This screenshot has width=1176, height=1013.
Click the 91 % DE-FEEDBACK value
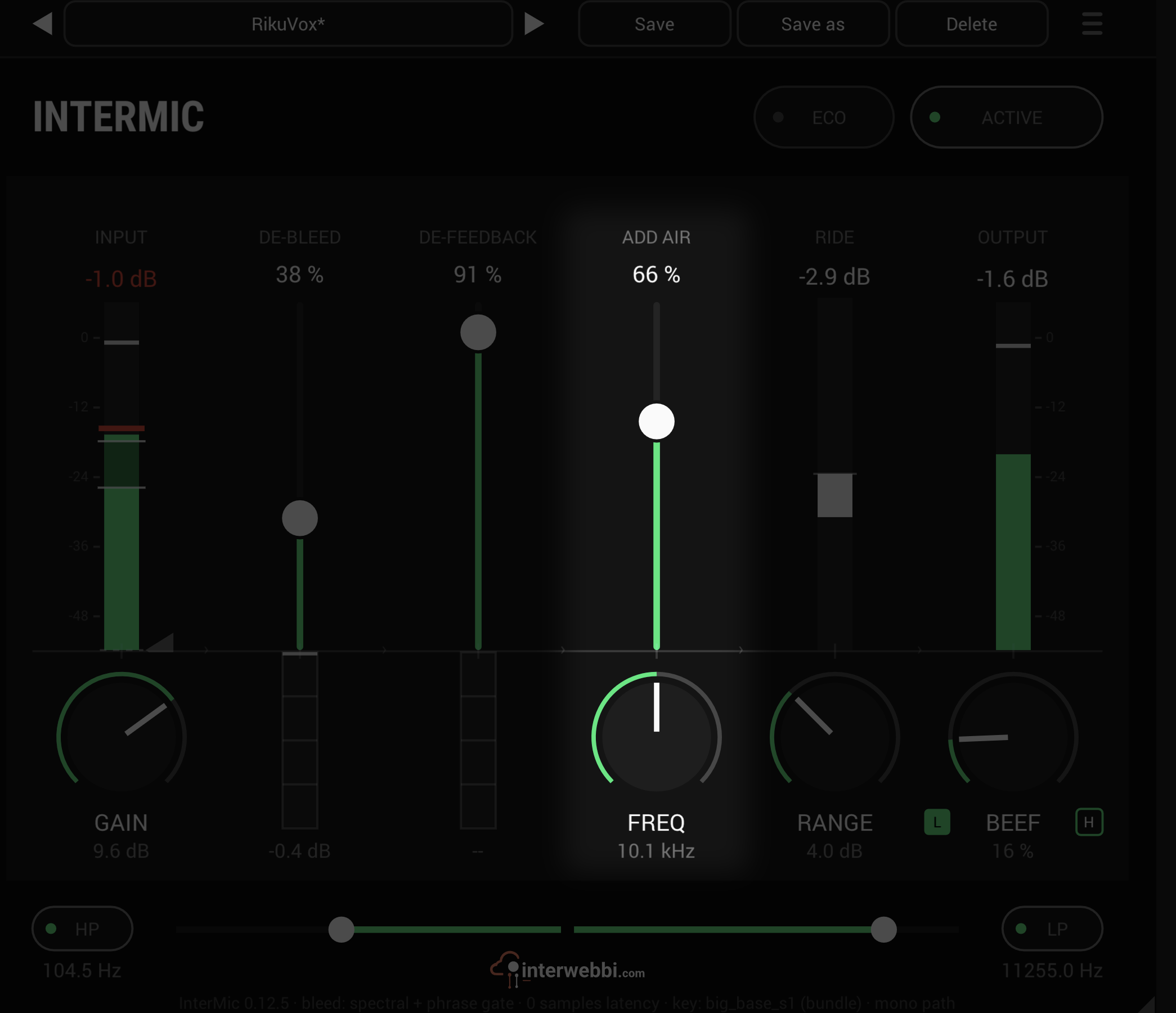pos(478,275)
